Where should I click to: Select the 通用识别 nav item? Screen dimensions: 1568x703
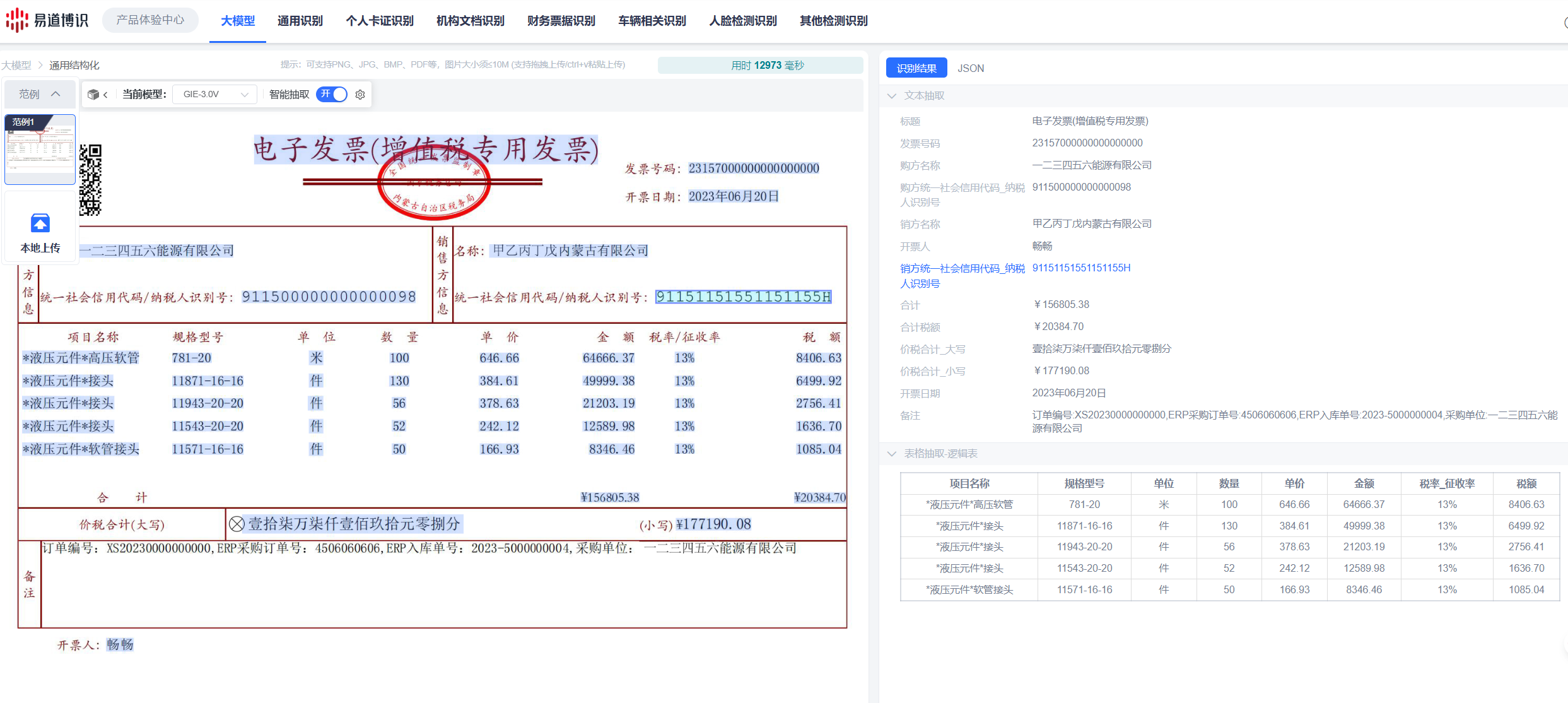click(x=300, y=21)
